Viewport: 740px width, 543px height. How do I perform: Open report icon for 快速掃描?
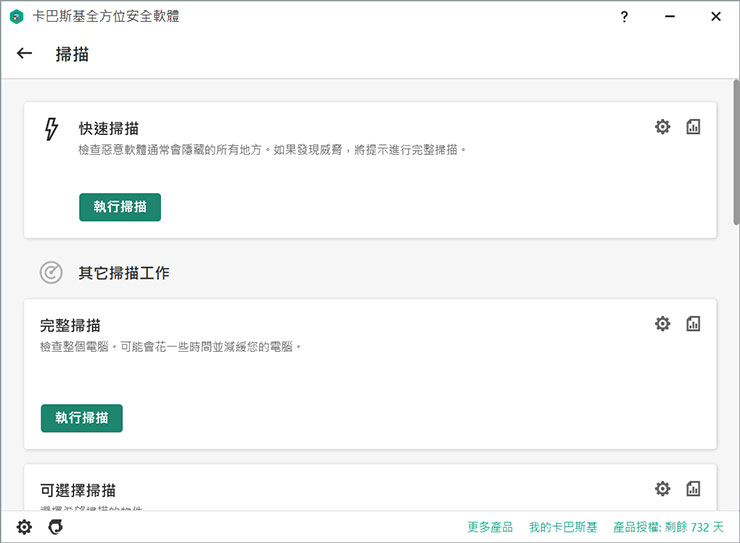(x=693, y=126)
